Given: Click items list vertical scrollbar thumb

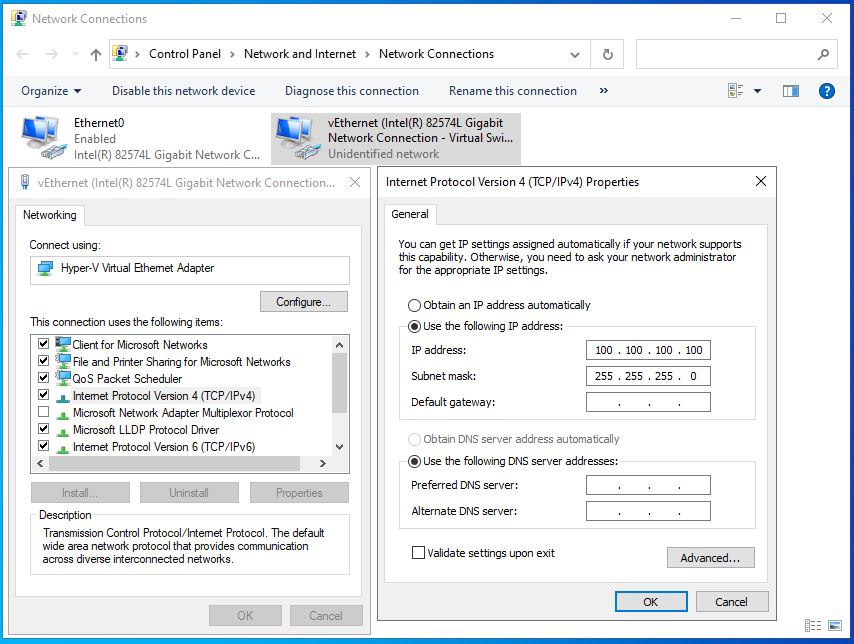Looking at the screenshot, I should (x=339, y=383).
